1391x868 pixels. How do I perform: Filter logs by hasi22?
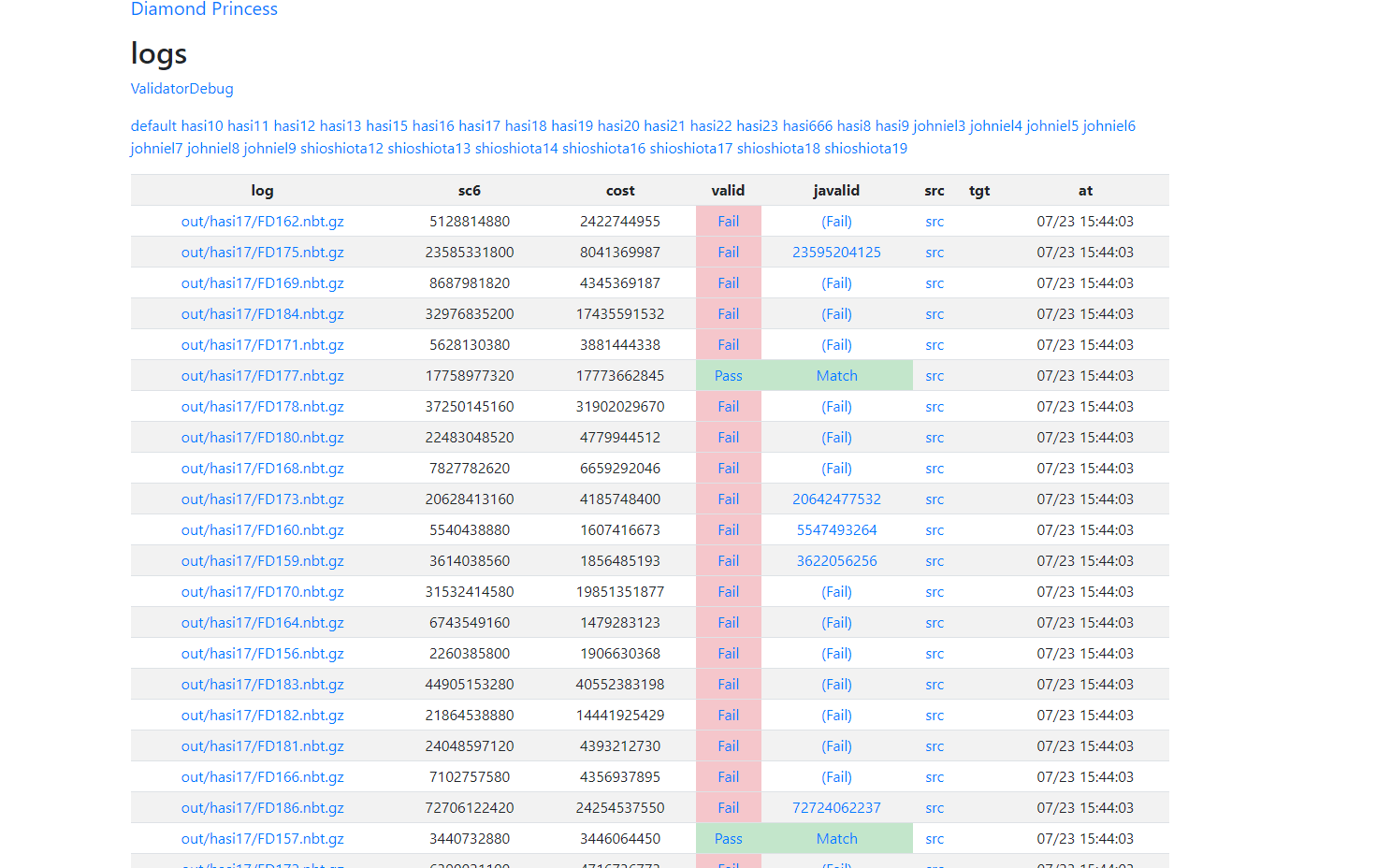click(711, 126)
